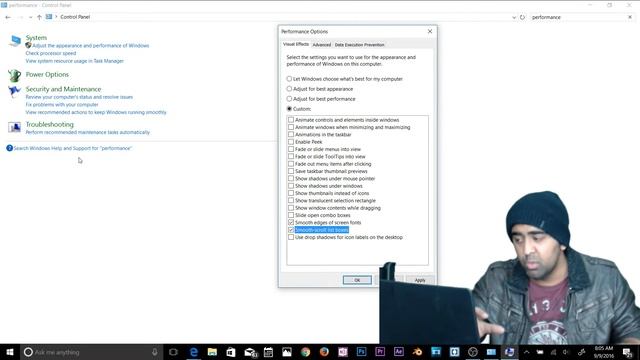Uncheck Smooth edges of screen fonts

tap(291, 222)
